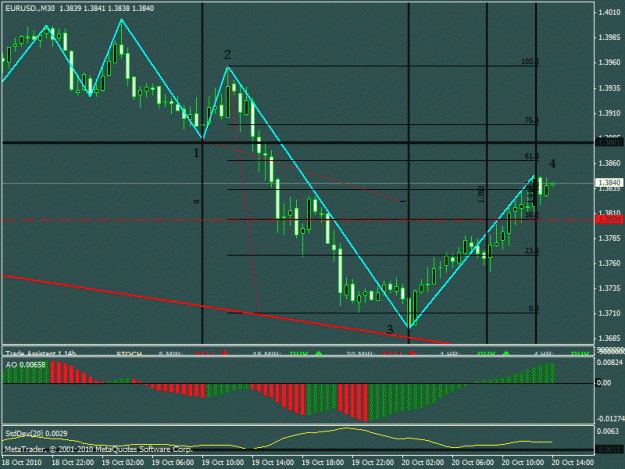Click the 19 Oct 14:00 time label
This screenshot has width=625, height=469.
[273, 462]
